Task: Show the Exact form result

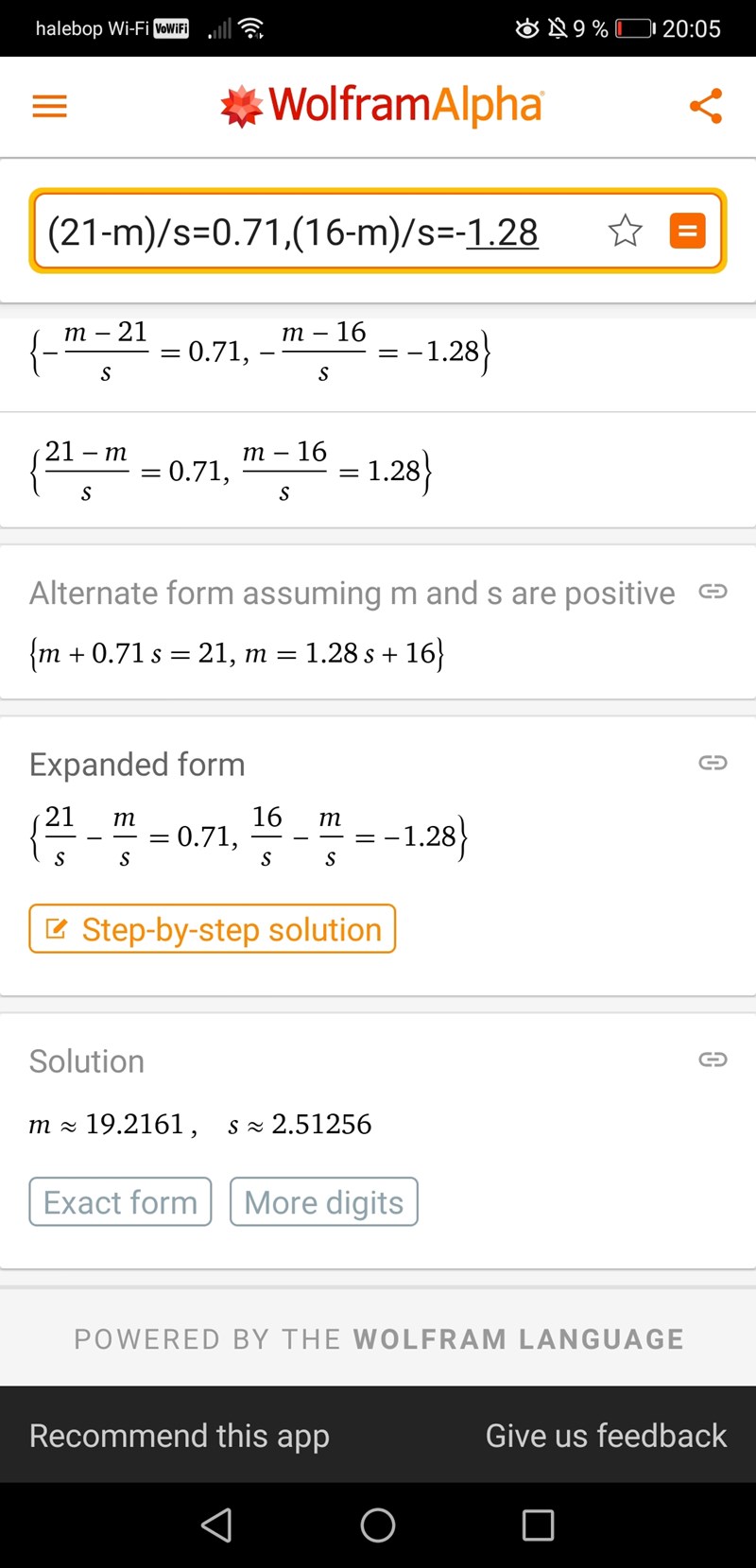Action: pos(120,1202)
